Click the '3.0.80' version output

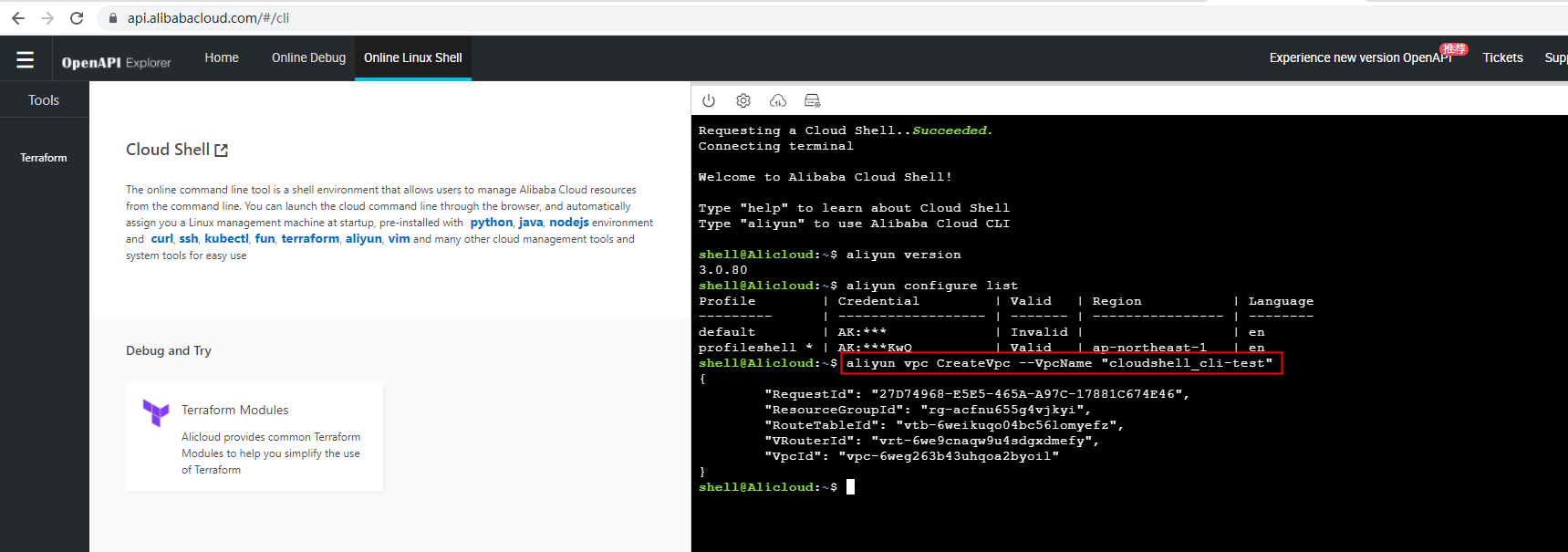point(722,270)
